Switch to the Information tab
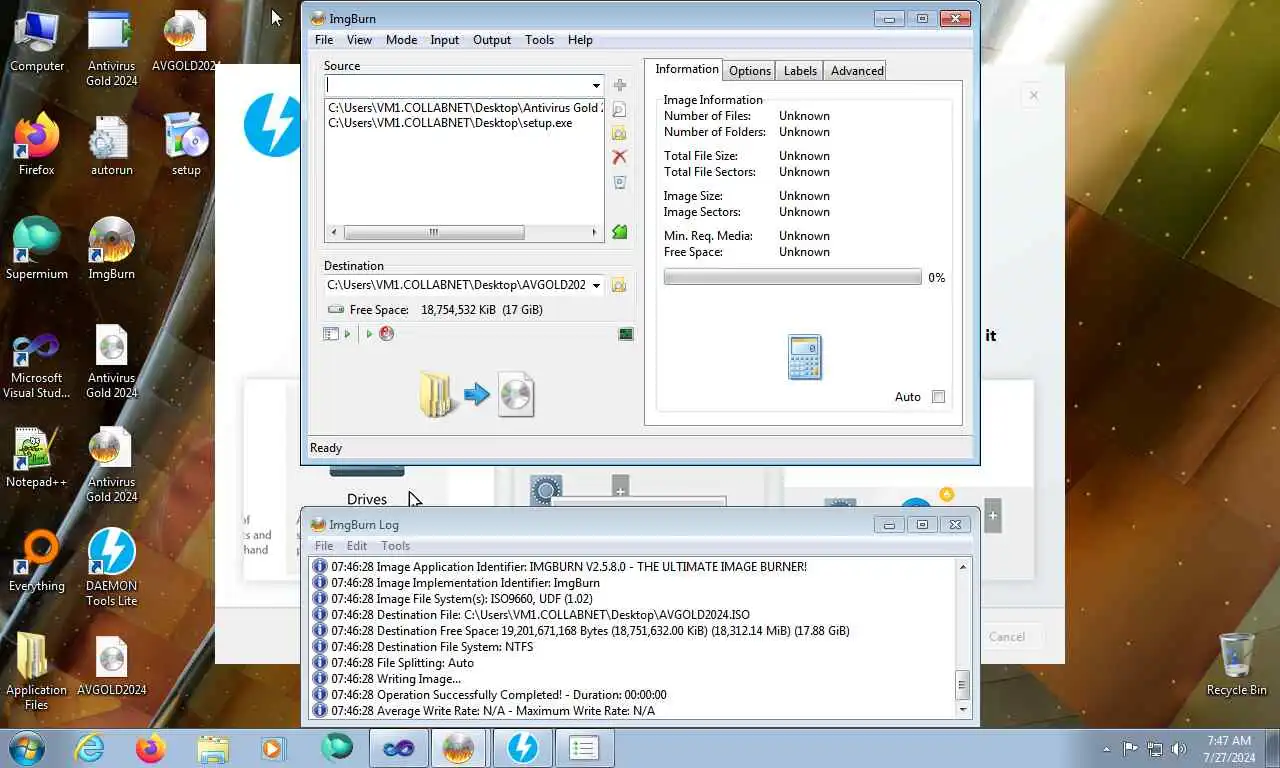 686,69
